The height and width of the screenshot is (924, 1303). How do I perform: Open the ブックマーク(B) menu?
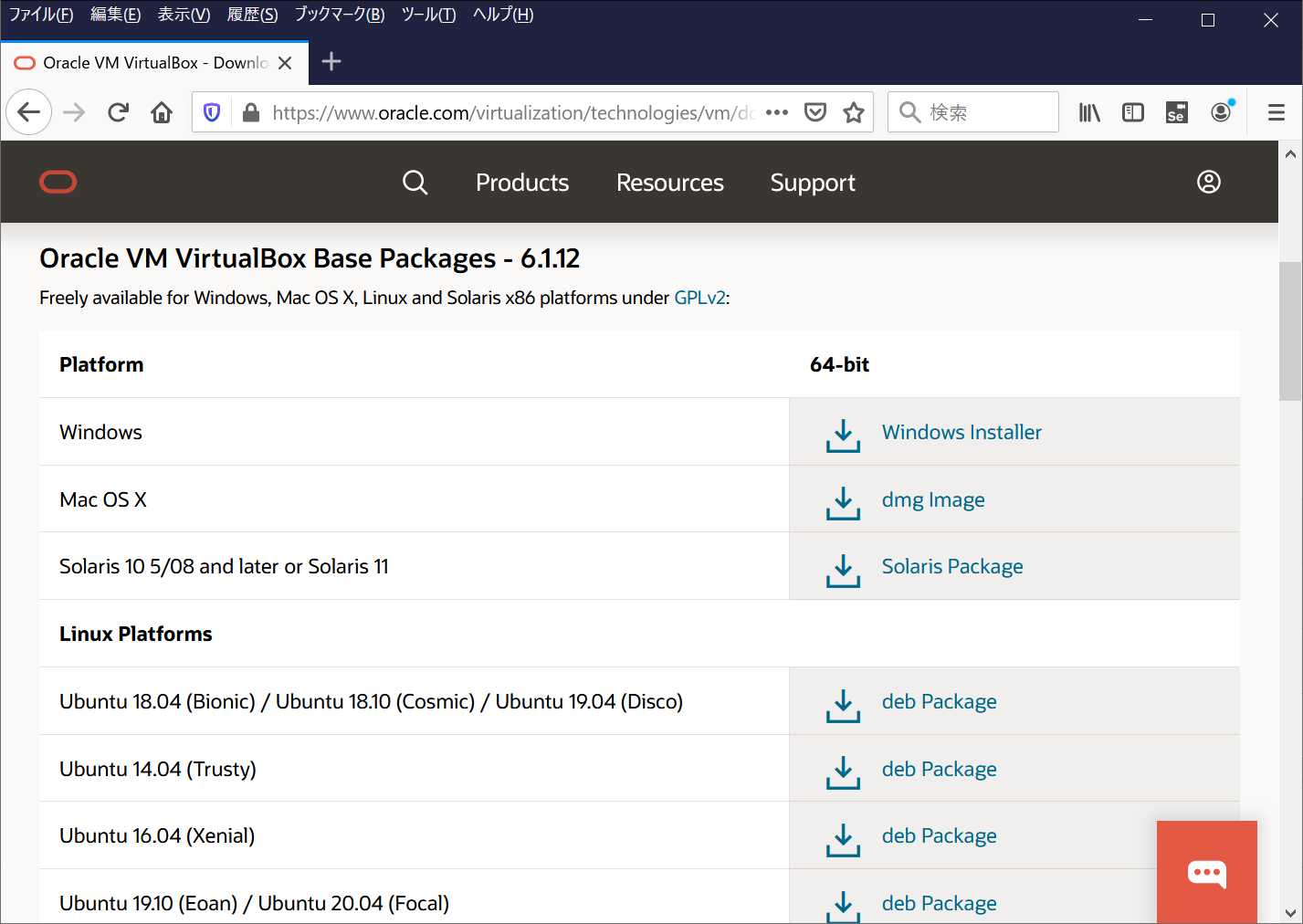pos(340,15)
